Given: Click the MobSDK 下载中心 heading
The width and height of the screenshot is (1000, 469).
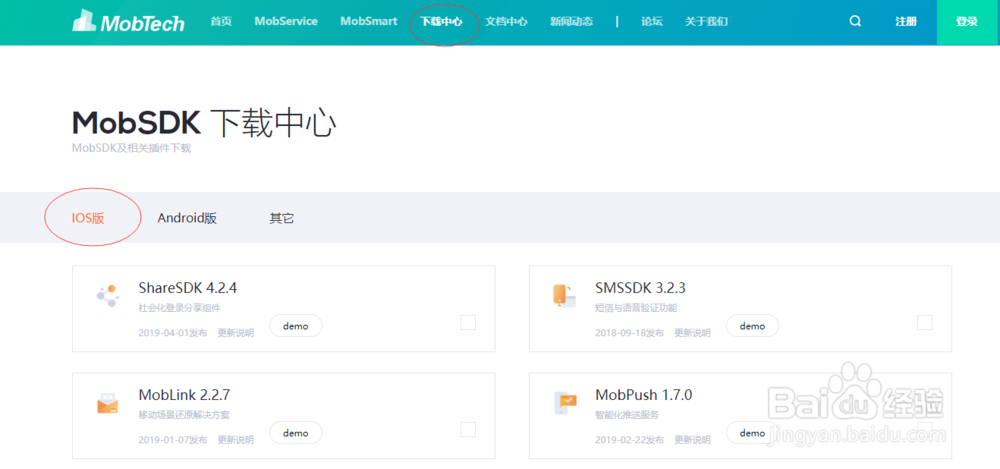Looking at the screenshot, I should click(x=204, y=123).
